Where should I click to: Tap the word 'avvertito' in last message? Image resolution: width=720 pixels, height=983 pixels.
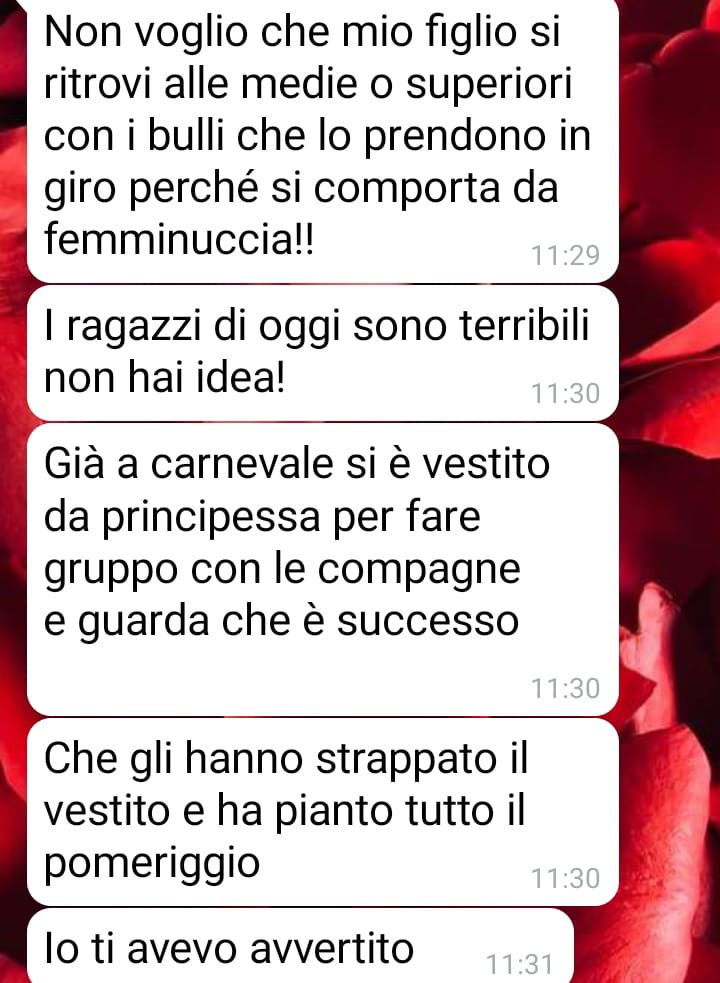[x=332, y=948]
